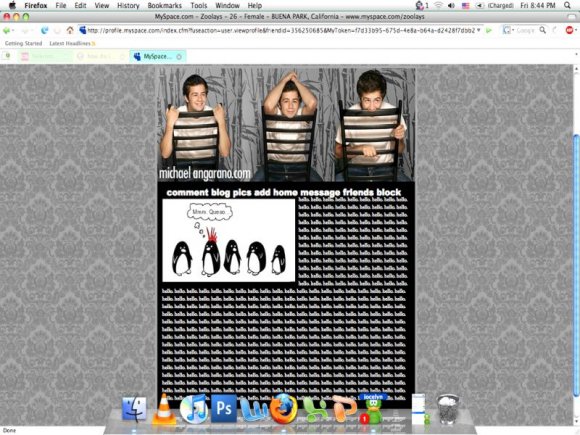Open VLC cone icon in the dock

(164, 409)
